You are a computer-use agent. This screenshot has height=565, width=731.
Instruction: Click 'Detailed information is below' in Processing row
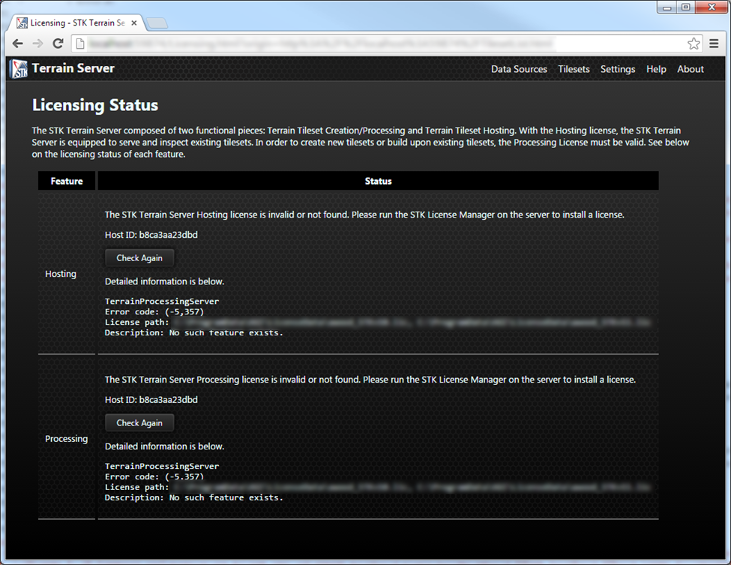click(x=165, y=447)
